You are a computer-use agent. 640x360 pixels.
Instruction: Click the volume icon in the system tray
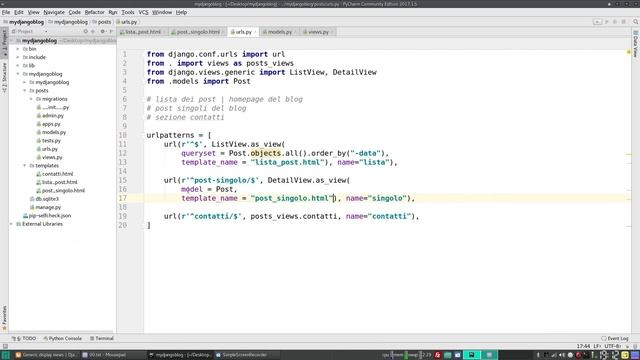coord(562,355)
